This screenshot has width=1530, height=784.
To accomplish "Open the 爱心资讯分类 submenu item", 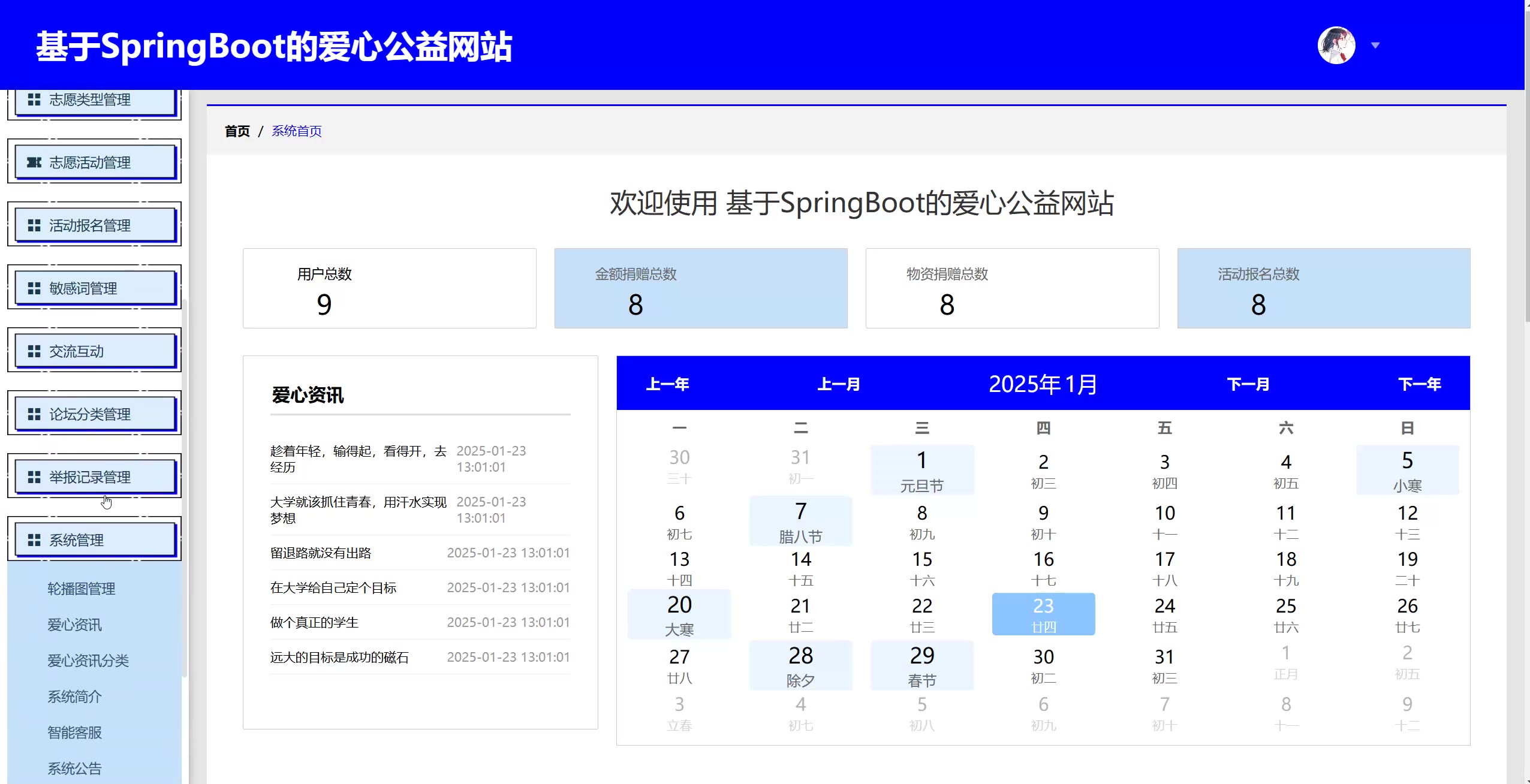I will (x=88, y=661).
